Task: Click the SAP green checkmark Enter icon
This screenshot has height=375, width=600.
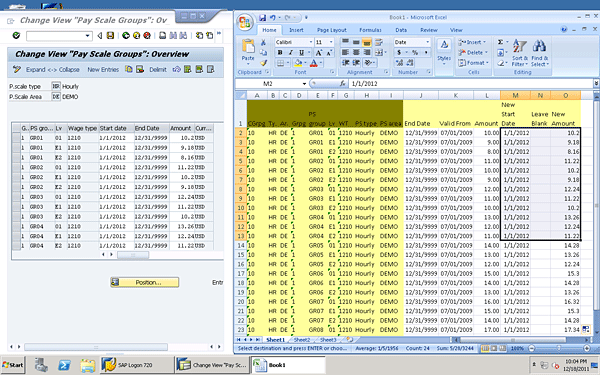Action: tap(16, 36)
